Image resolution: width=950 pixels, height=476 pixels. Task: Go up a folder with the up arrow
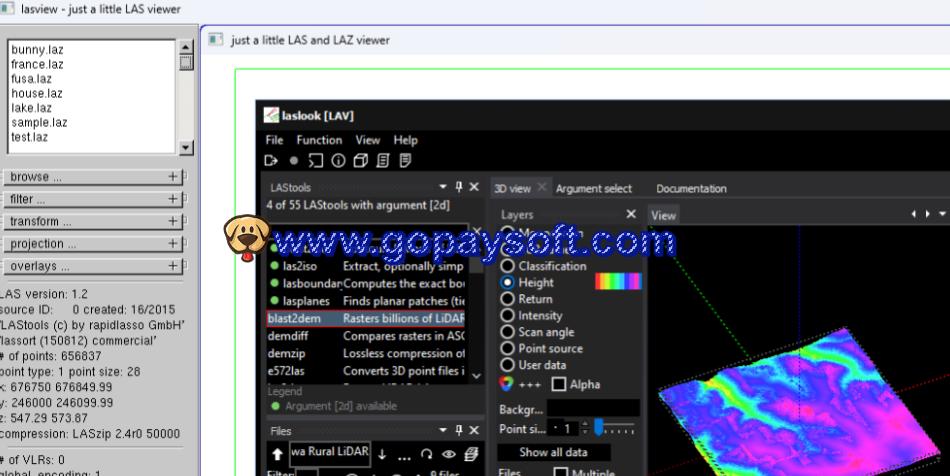click(277, 455)
